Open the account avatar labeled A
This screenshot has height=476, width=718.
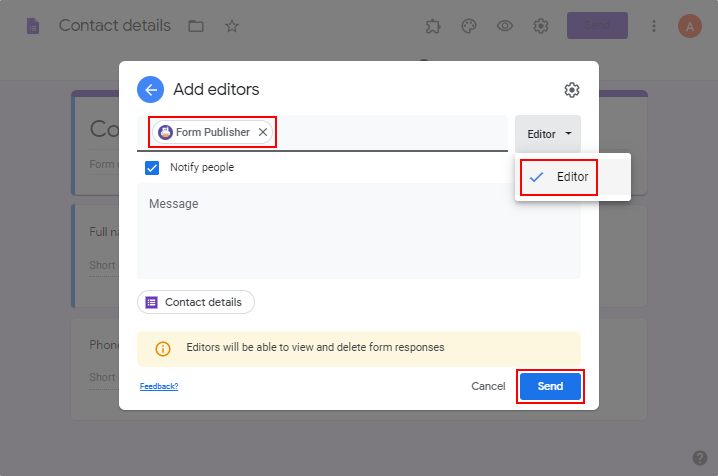coord(690,26)
